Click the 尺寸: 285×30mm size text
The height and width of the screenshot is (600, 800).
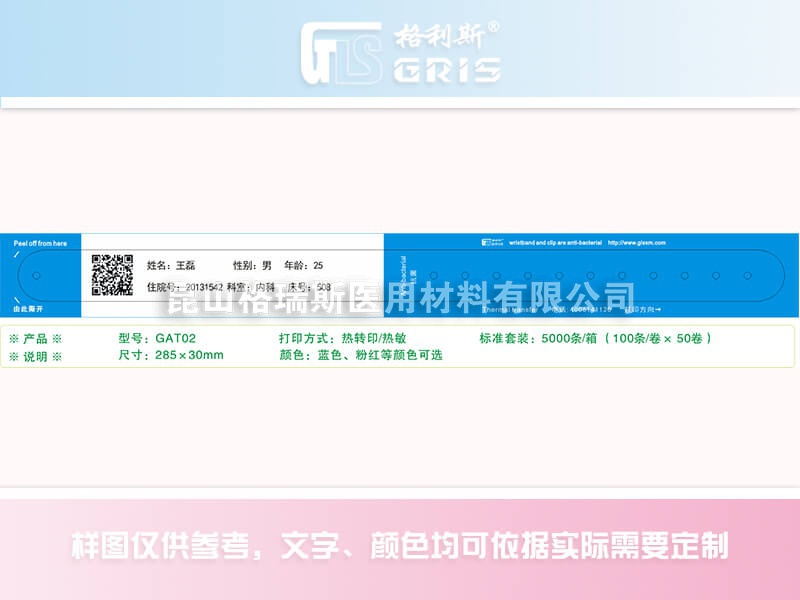171,355
